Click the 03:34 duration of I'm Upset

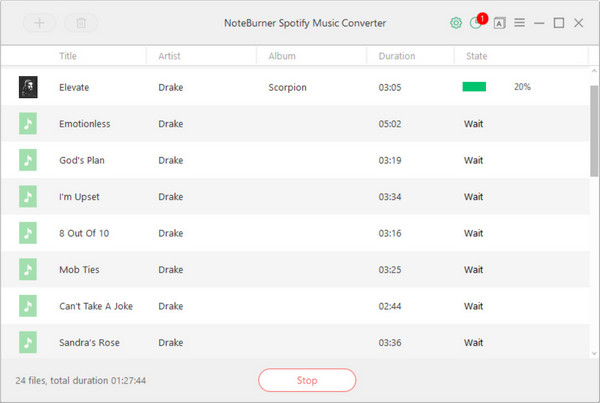tap(390, 197)
